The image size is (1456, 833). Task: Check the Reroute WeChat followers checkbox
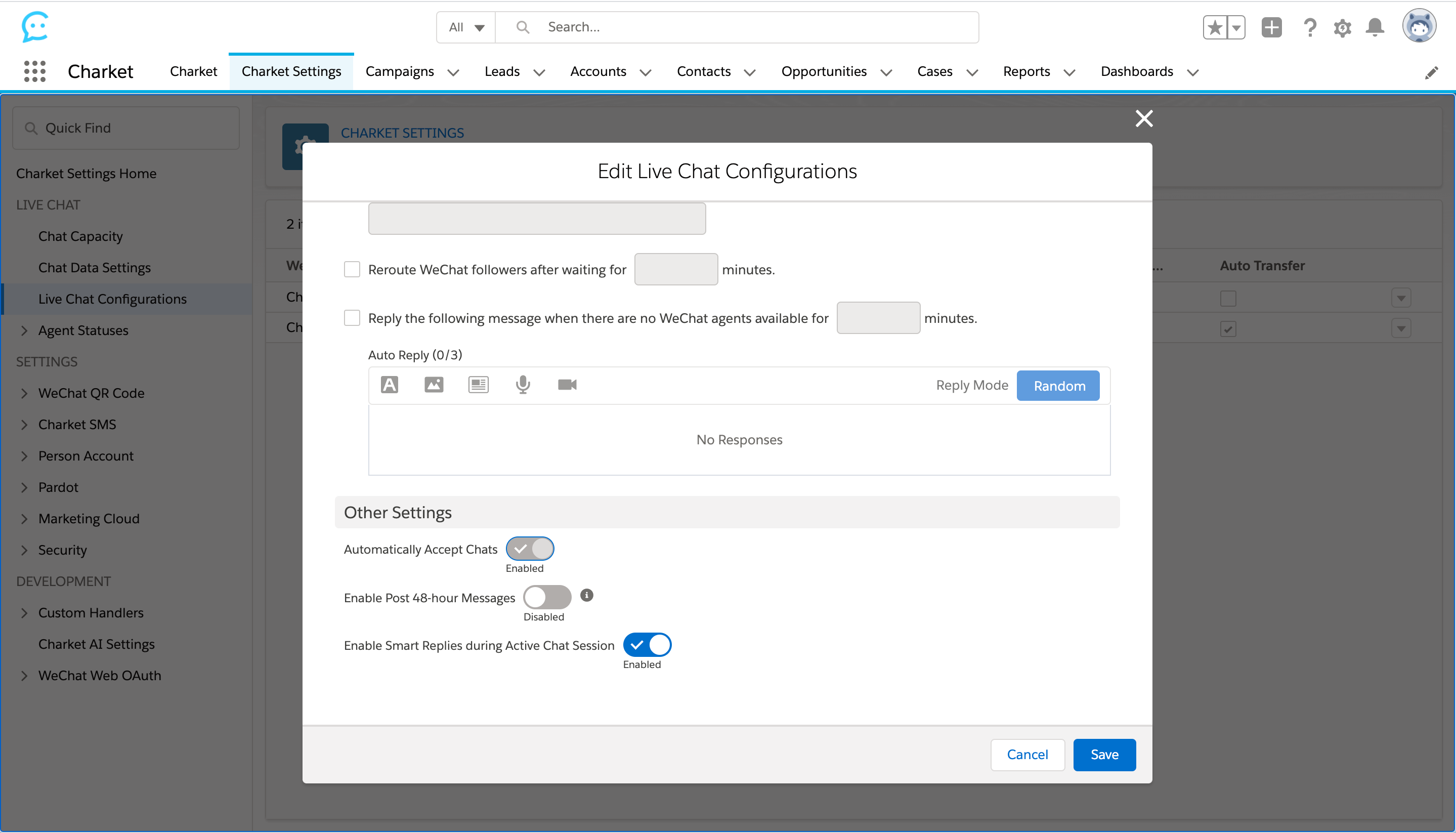tap(352, 269)
